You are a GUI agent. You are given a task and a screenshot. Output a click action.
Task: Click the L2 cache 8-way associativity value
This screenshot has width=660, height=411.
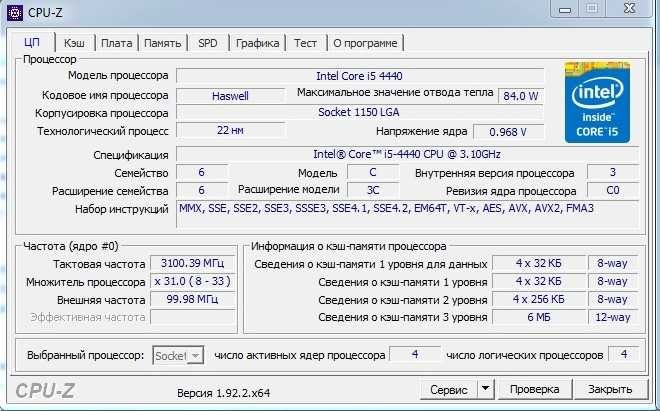point(613,299)
